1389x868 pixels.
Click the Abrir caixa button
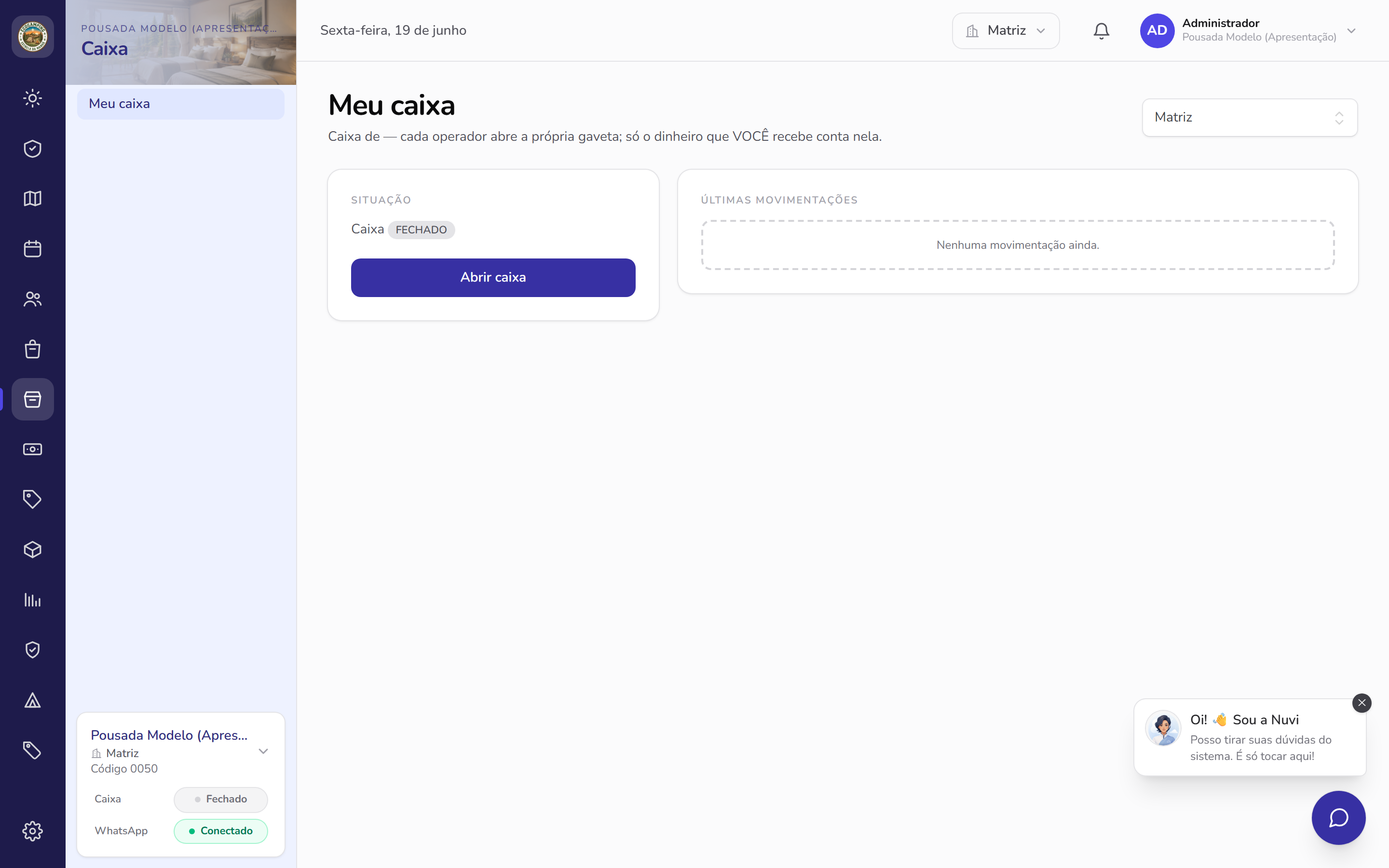tap(493, 277)
